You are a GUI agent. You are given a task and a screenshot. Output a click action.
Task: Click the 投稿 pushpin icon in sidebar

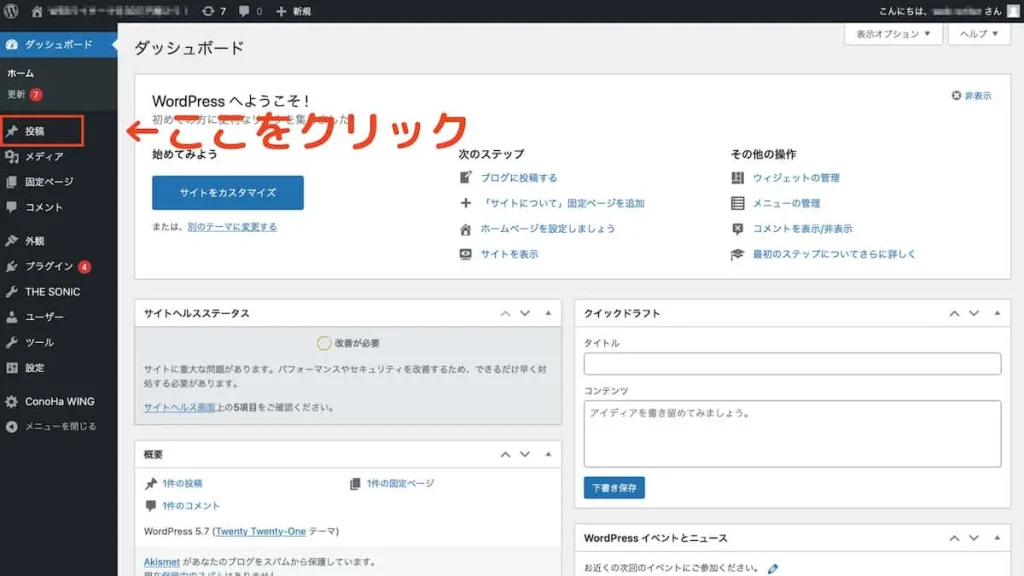click(x=12, y=131)
